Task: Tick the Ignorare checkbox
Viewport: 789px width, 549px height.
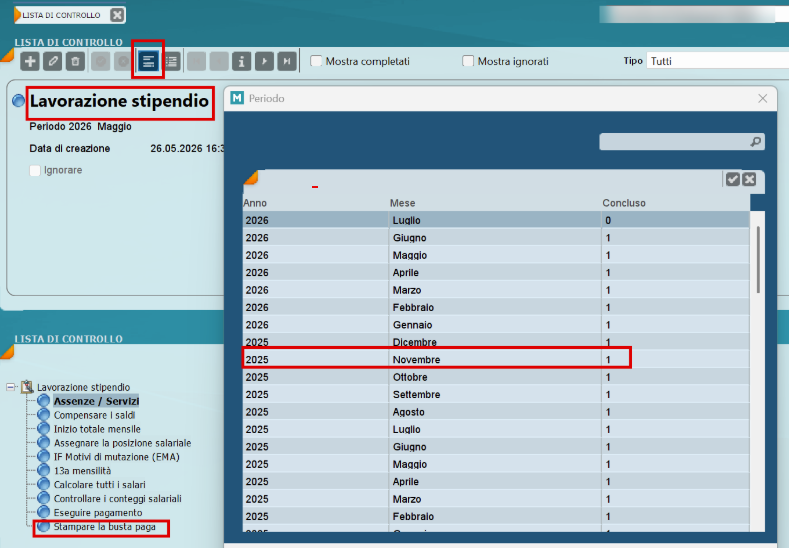Action: (x=35, y=171)
